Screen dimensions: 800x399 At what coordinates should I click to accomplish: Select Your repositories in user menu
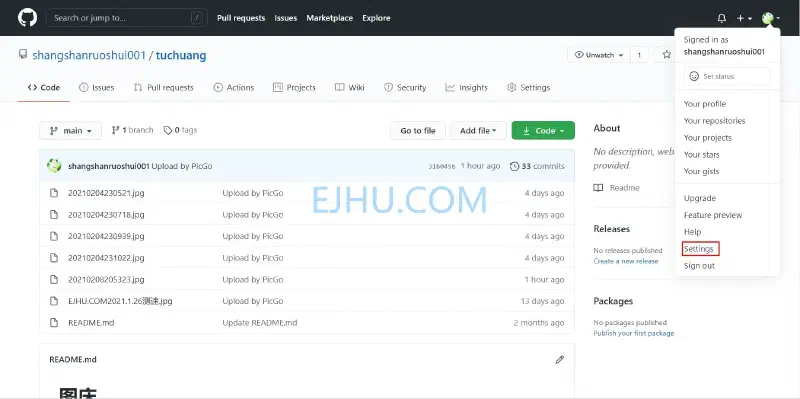(714, 121)
